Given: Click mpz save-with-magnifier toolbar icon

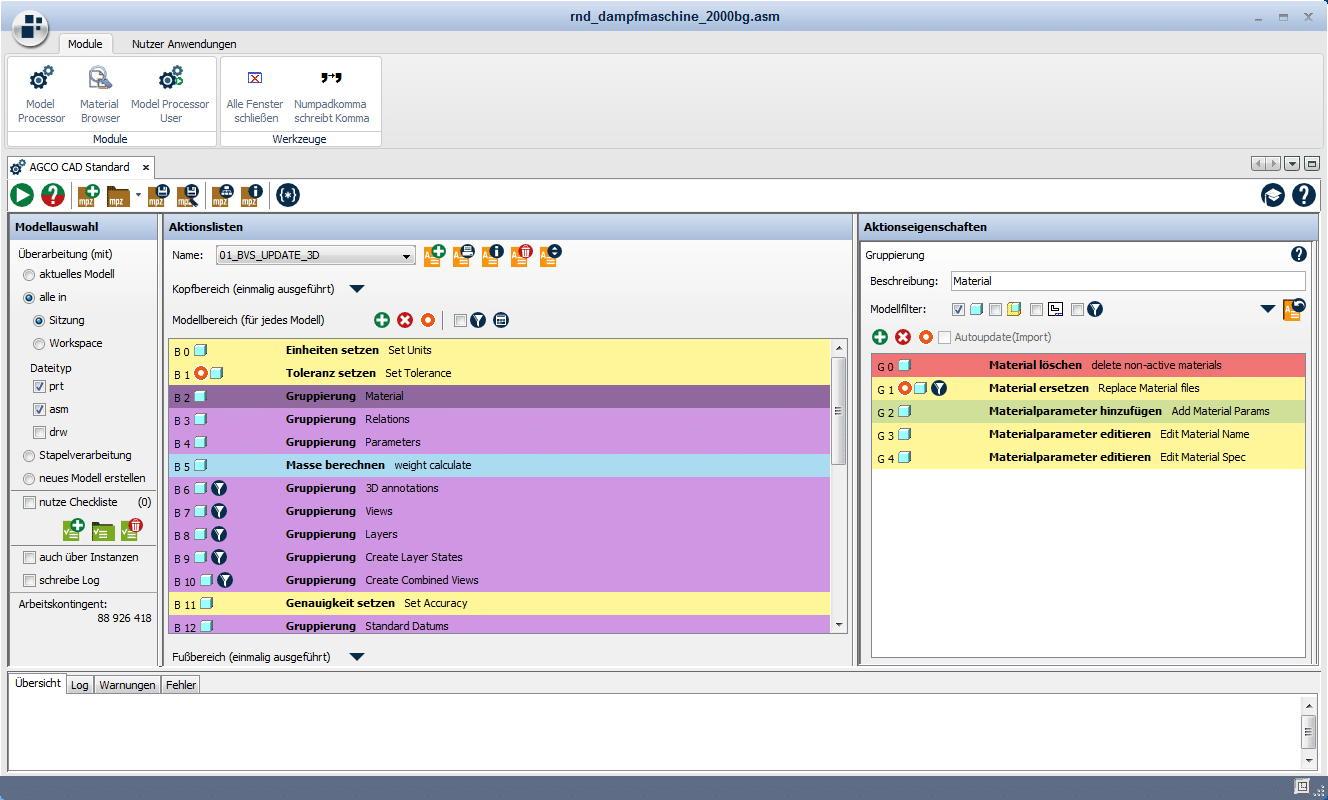Looking at the screenshot, I should pyautogui.click(x=187, y=196).
